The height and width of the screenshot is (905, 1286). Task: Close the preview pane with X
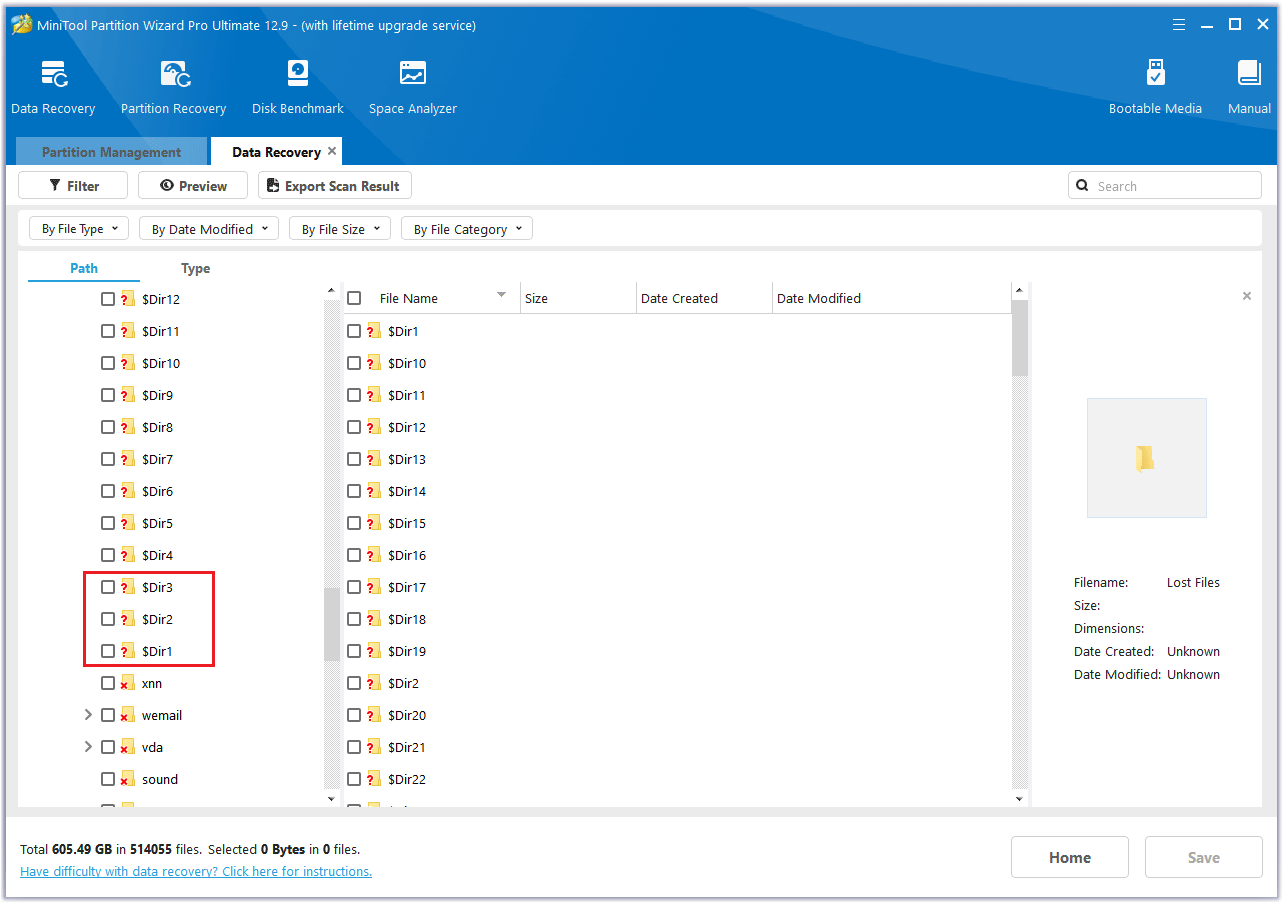1247,296
